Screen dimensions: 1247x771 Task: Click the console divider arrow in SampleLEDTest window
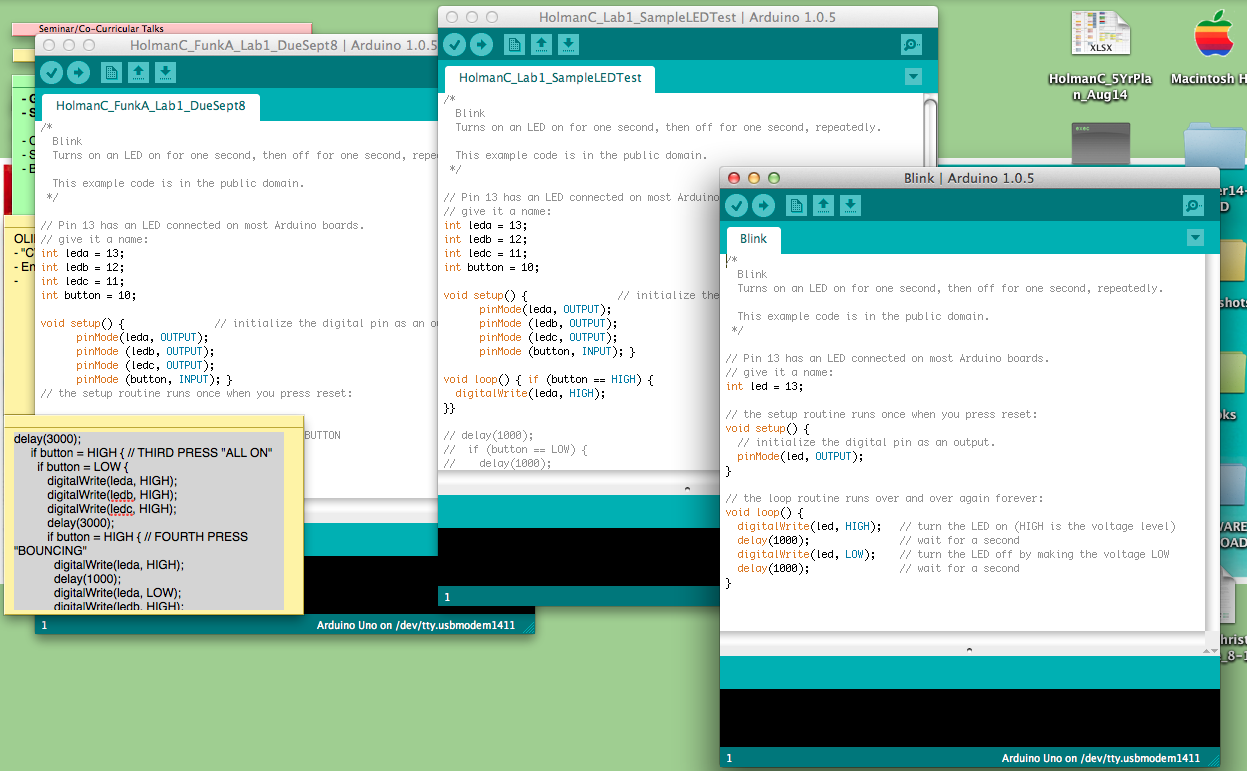coord(687,488)
